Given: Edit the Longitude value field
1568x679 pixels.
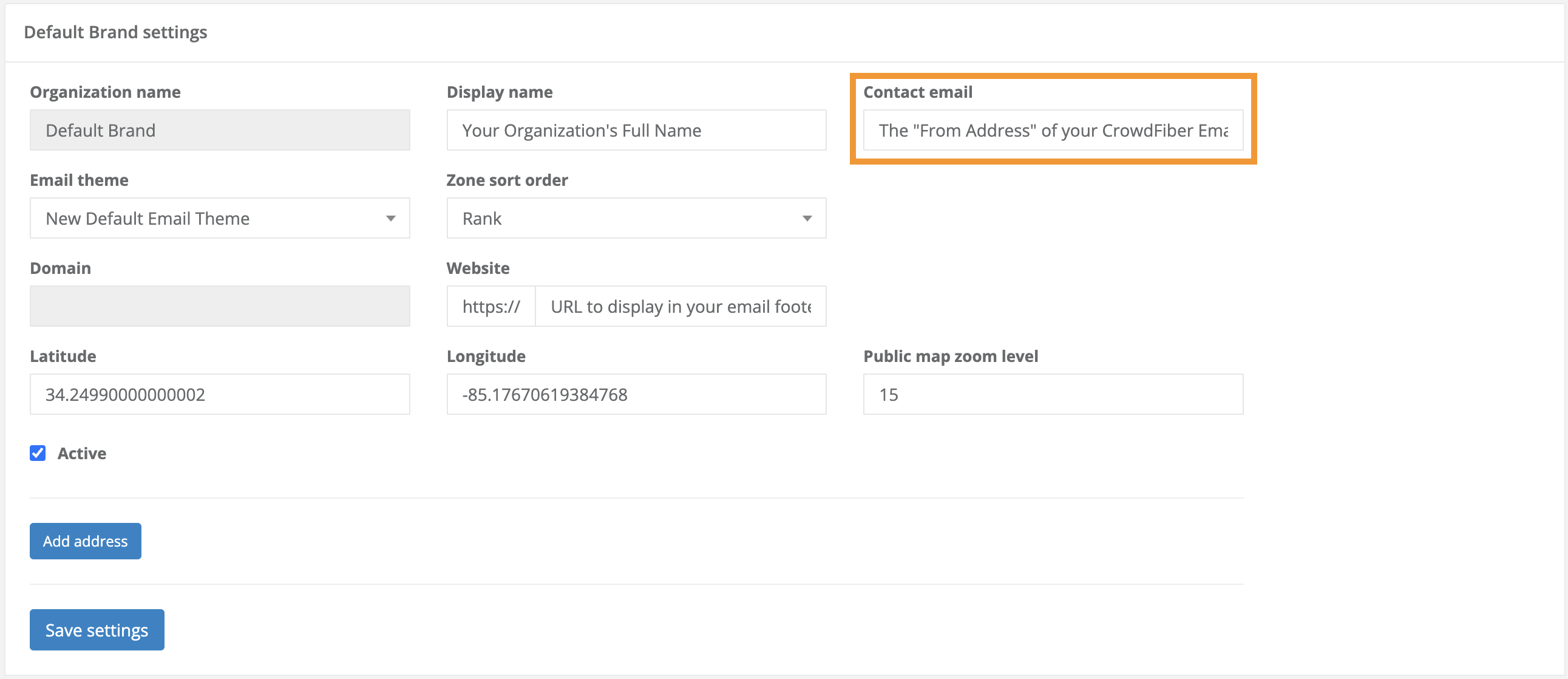Looking at the screenshot, I should tap(636, 395).
